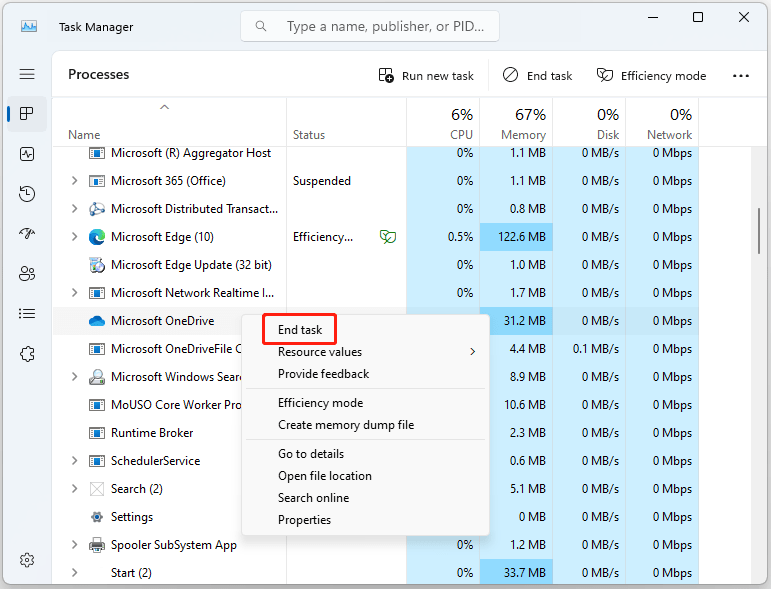Select Create memory dump file
Viewport: 771px width, 589px height.
(x=365, y=425)
